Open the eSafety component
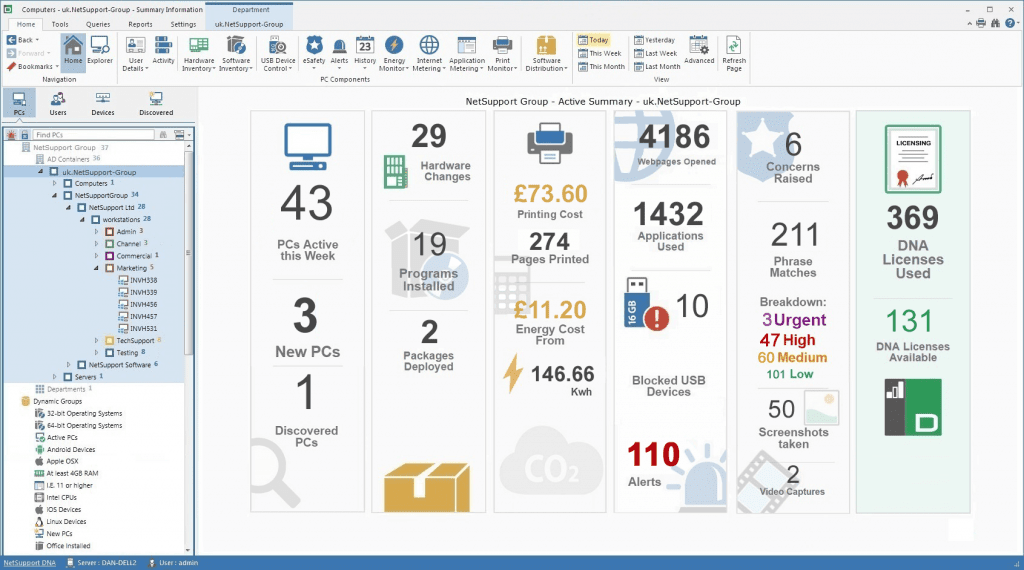Viewport: 1024px width, 570px height. click(314, 53)
